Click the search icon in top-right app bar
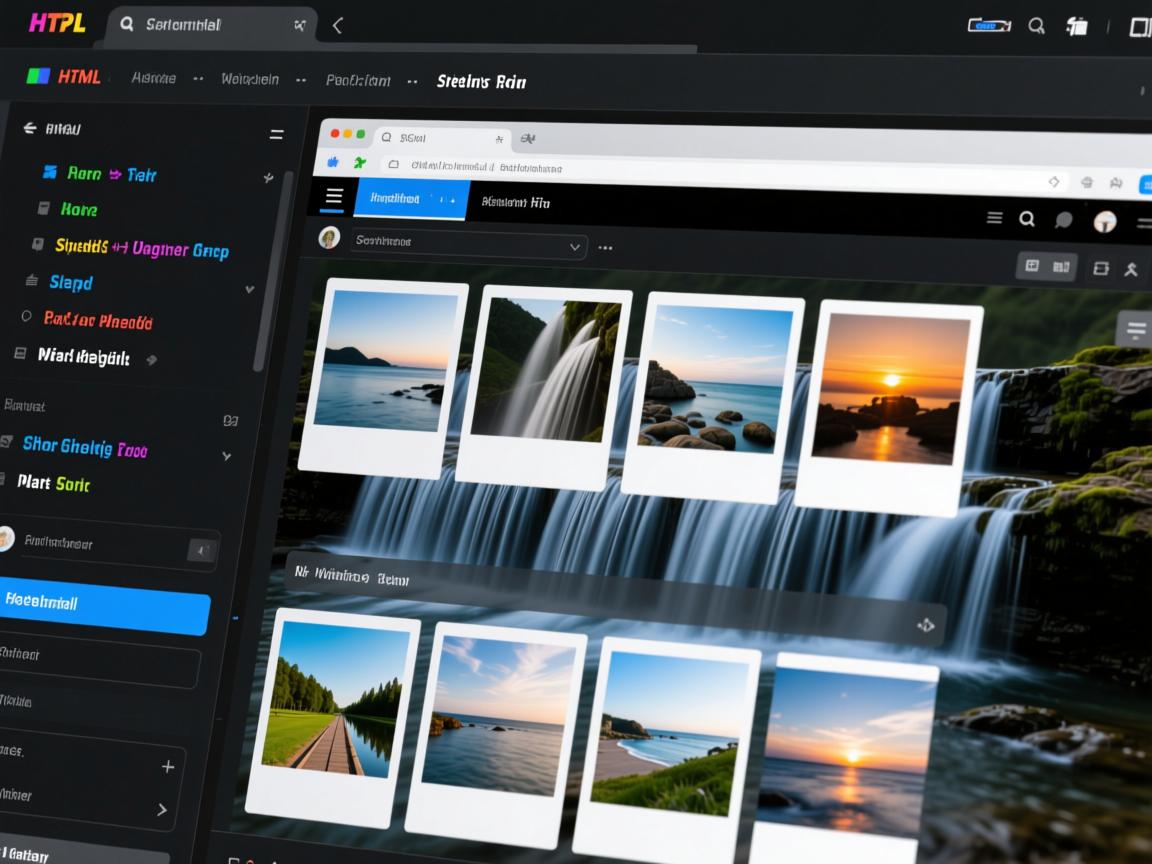The width and height of the screenshot is (1152, 864). (1037, 26)
